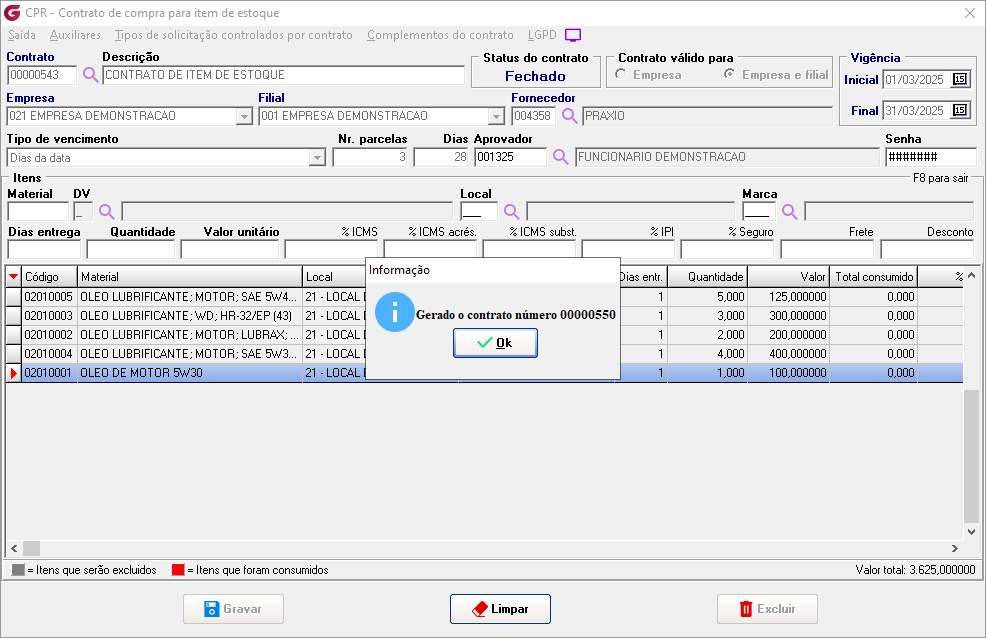Click the Local code input field
This screenshot has width=986, height=638.
[x=479, y=211]
